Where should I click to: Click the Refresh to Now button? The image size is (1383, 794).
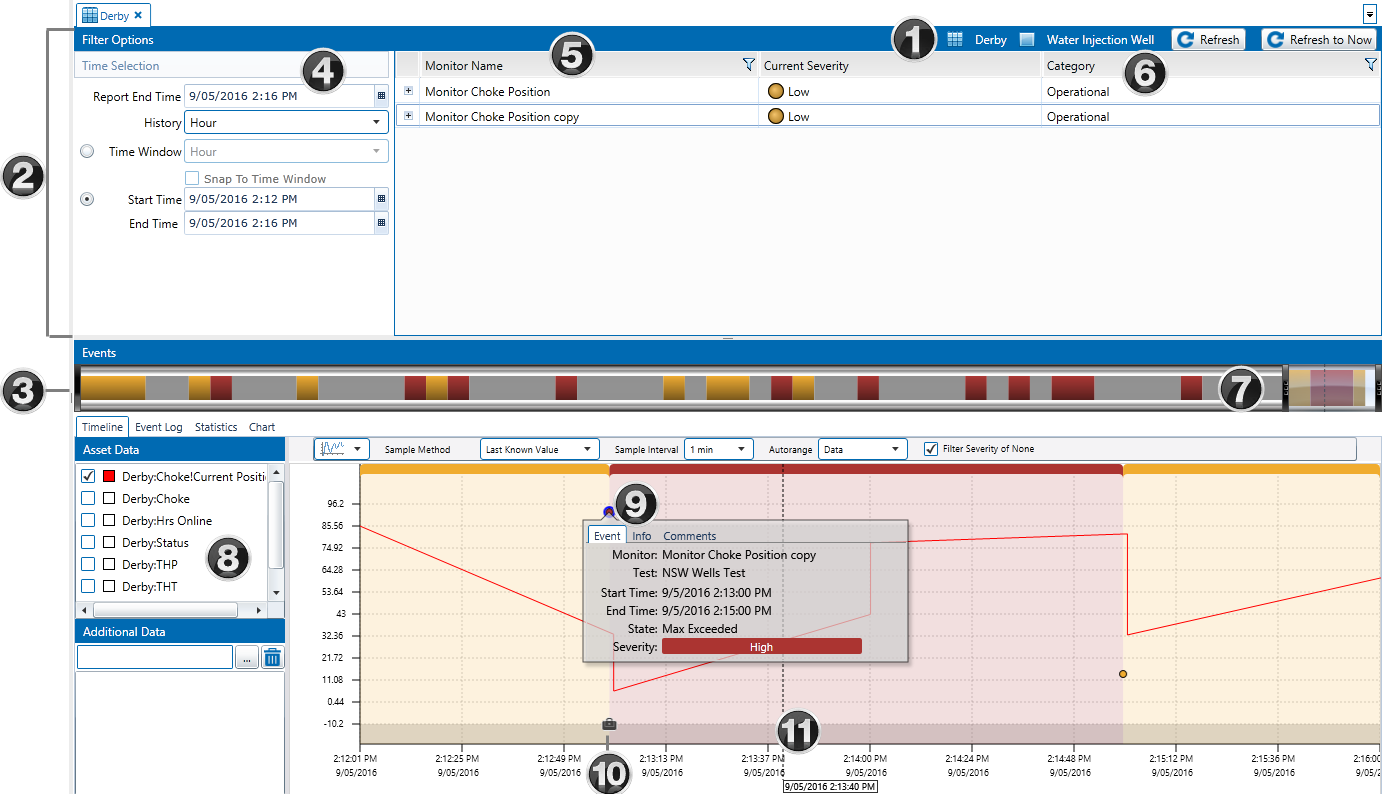pyautogui.click(x=1319, y=40)
